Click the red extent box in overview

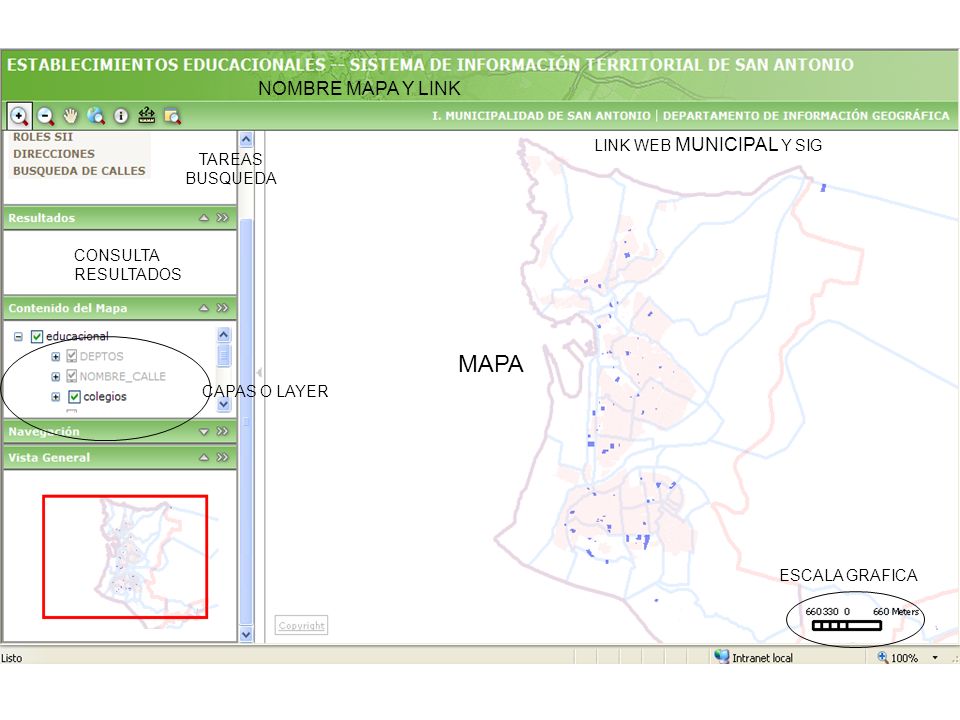click(125, 557)
